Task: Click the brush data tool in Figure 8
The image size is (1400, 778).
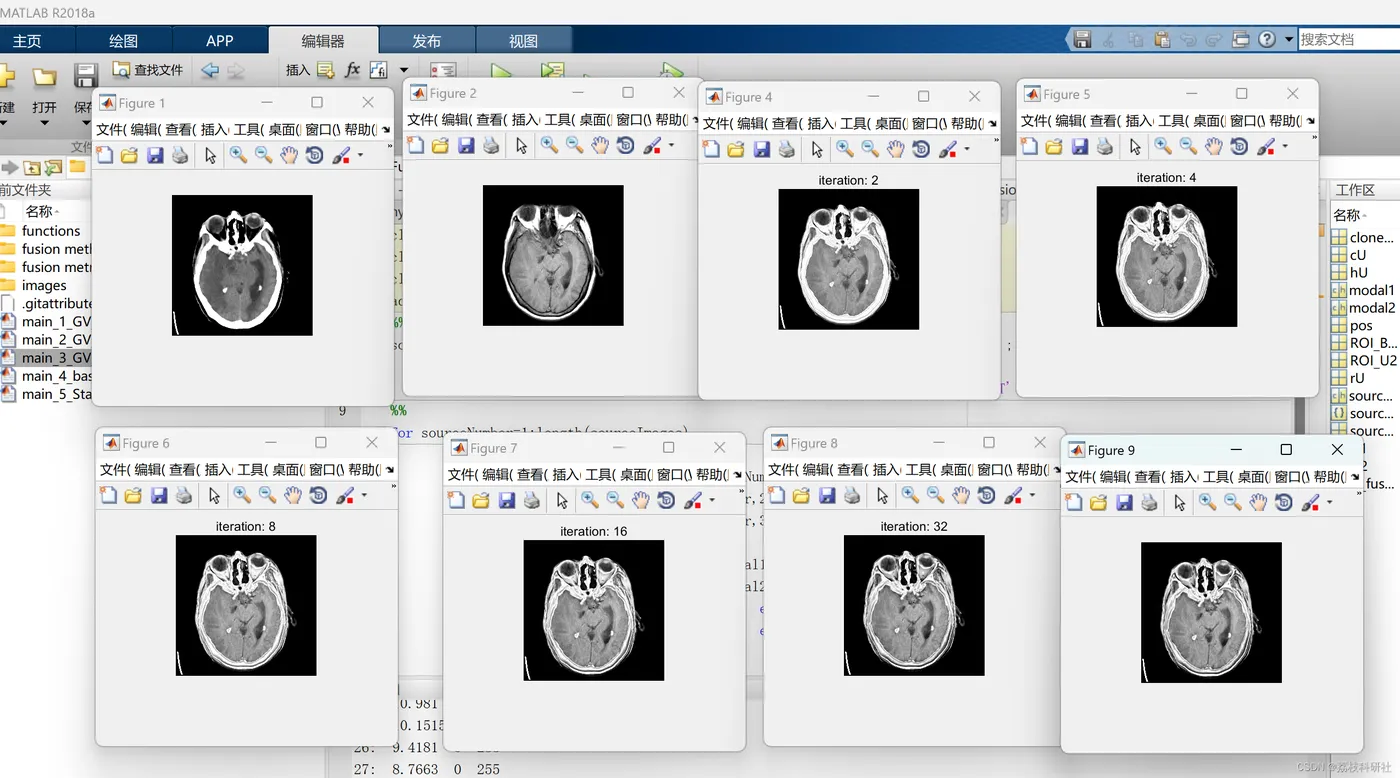Action: (1013, 494)
